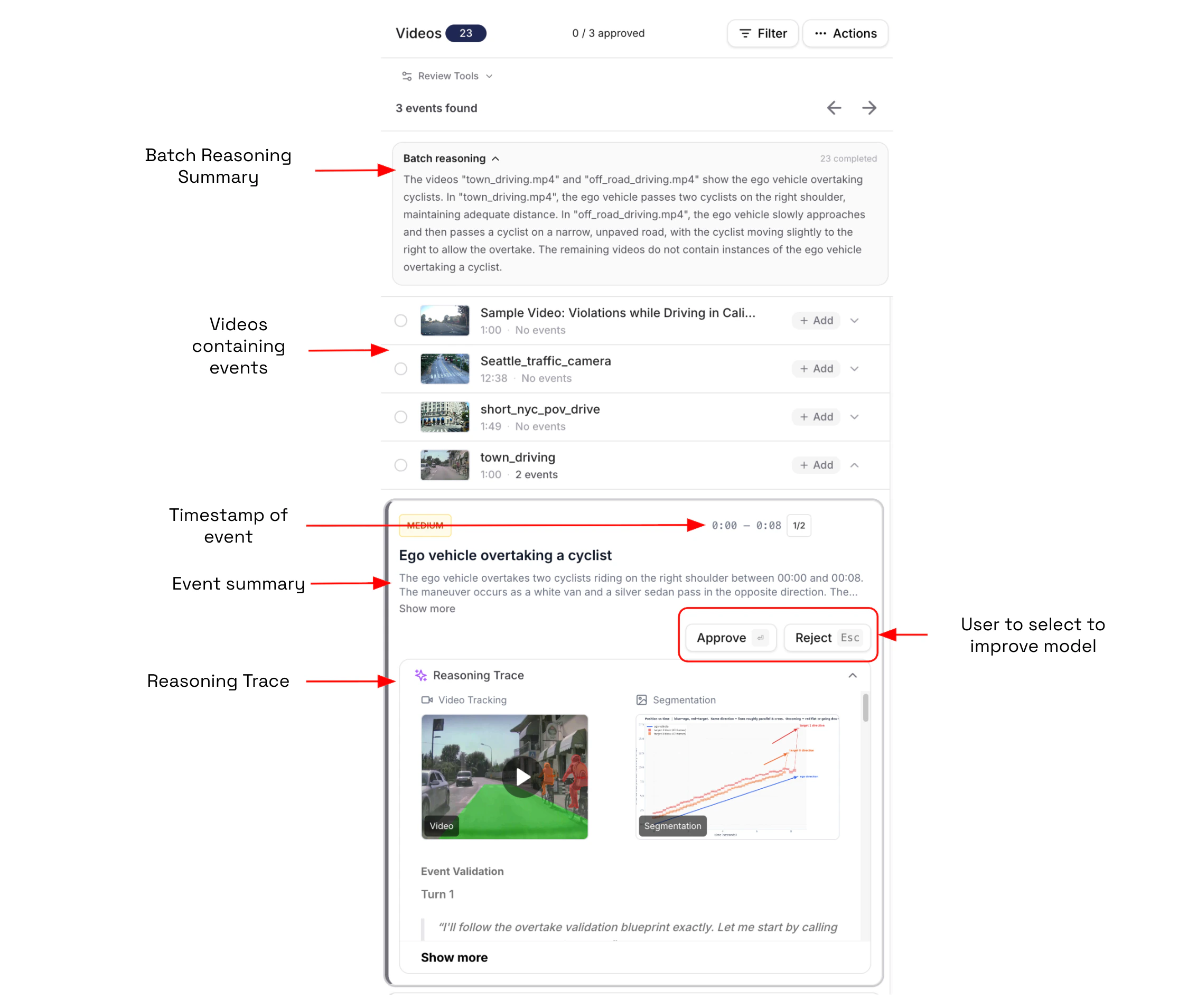
Task: Open the town_driving thumbnail
Action: click(445, 465)
